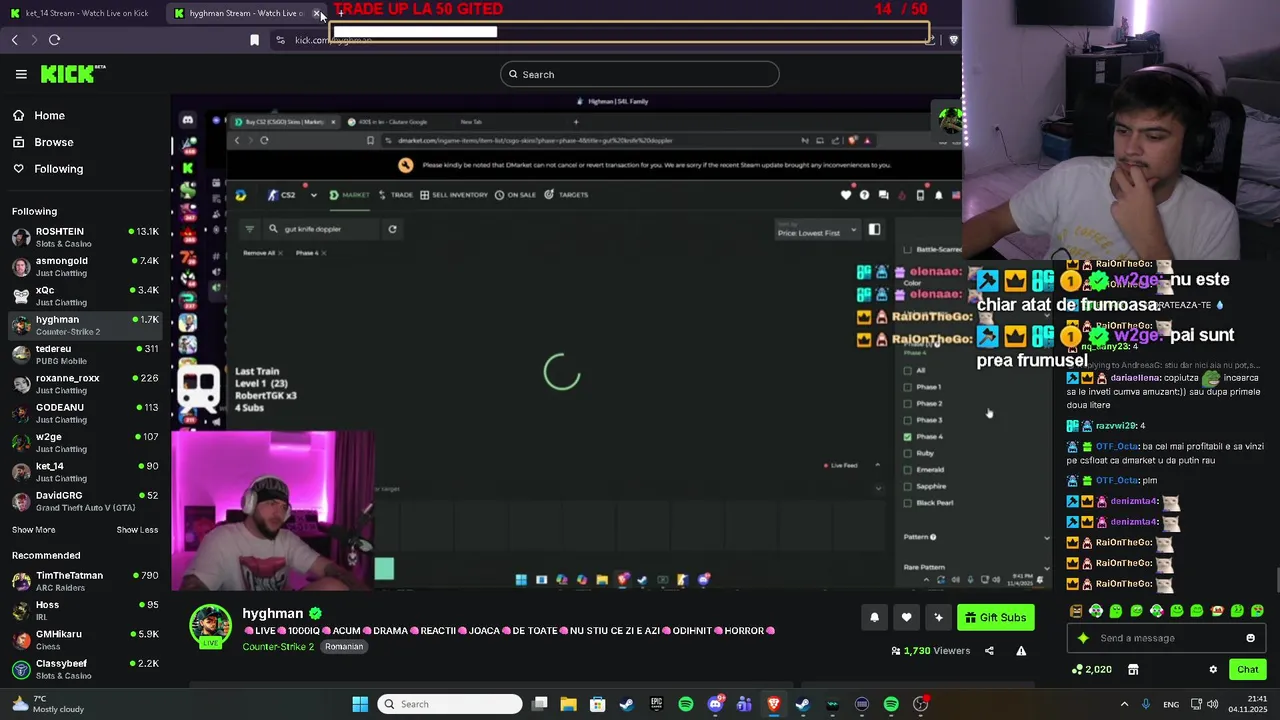Viewport: 1280px width, 720px height.
Task: Focus the Kick Search field
Action: click(x=640, y=74)
